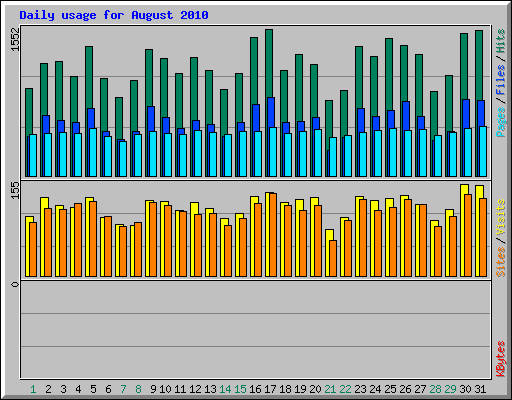Viewport: 512px width, 400px height.
Task: Click the "Sites" legend label
Action: [501, 262]
